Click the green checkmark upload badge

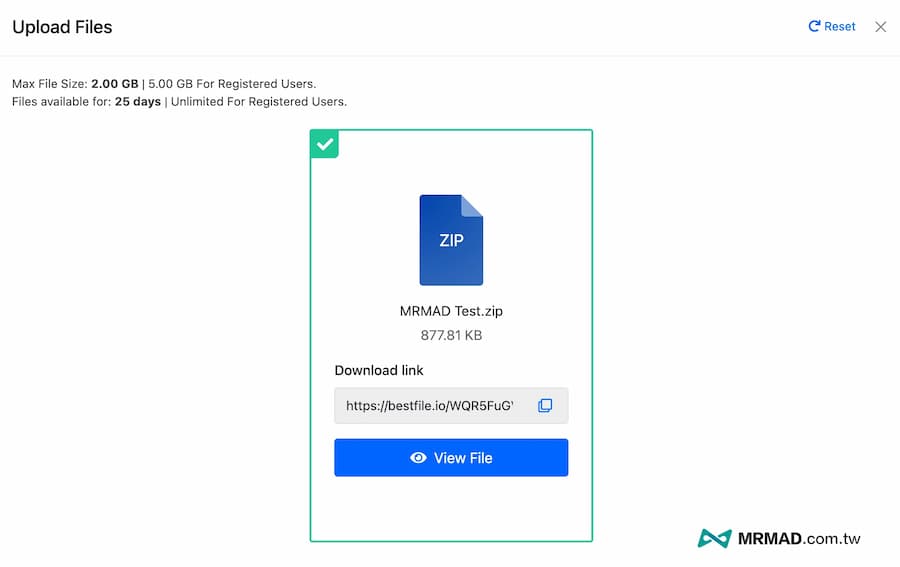(x=325, y=144)
